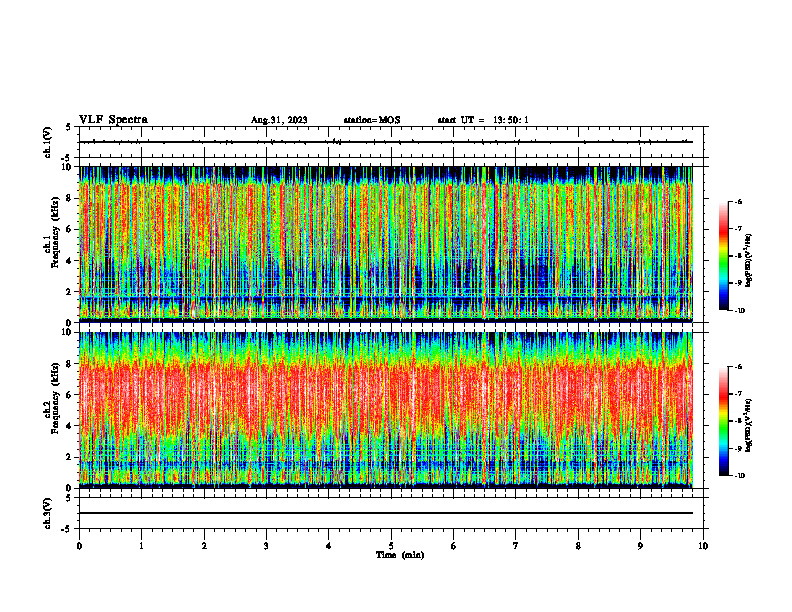Select the 'start UT = 13:50: 1' text
792x612 pixels.
tap(483, 120)
